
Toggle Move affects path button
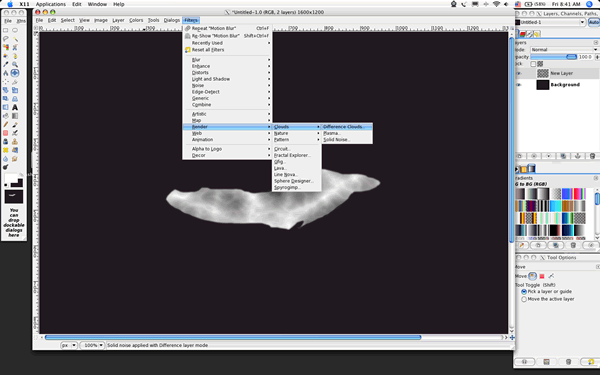[551, 276]
